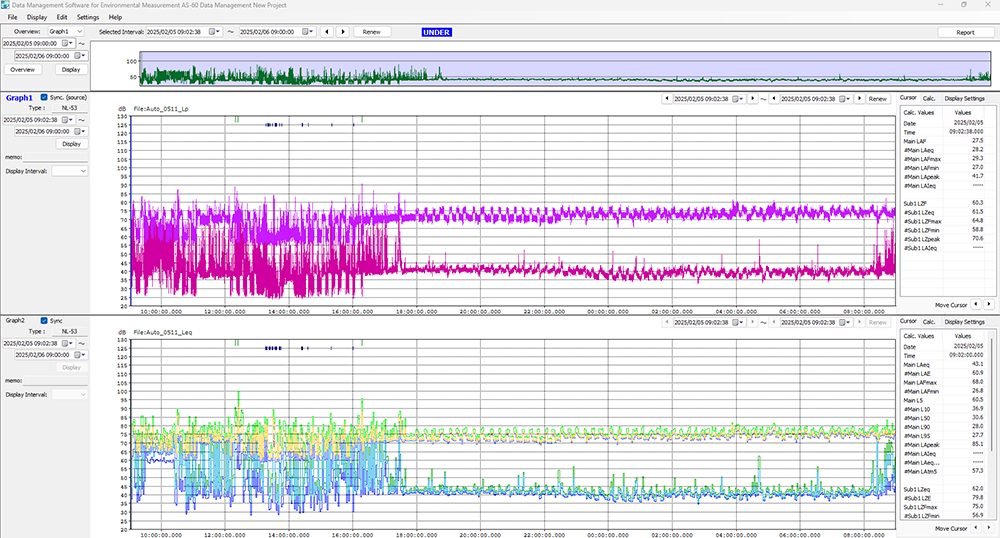Click Graph1 panel Display button

pyautogui.click(x=71, y=144)
